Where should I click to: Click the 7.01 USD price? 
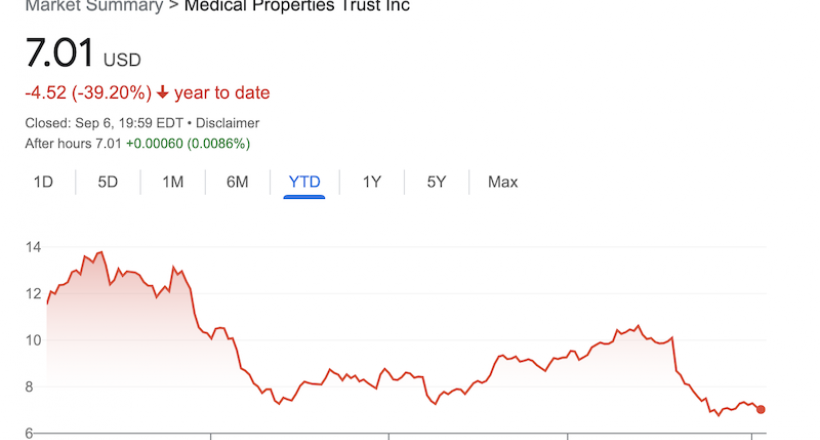[83, 53]
